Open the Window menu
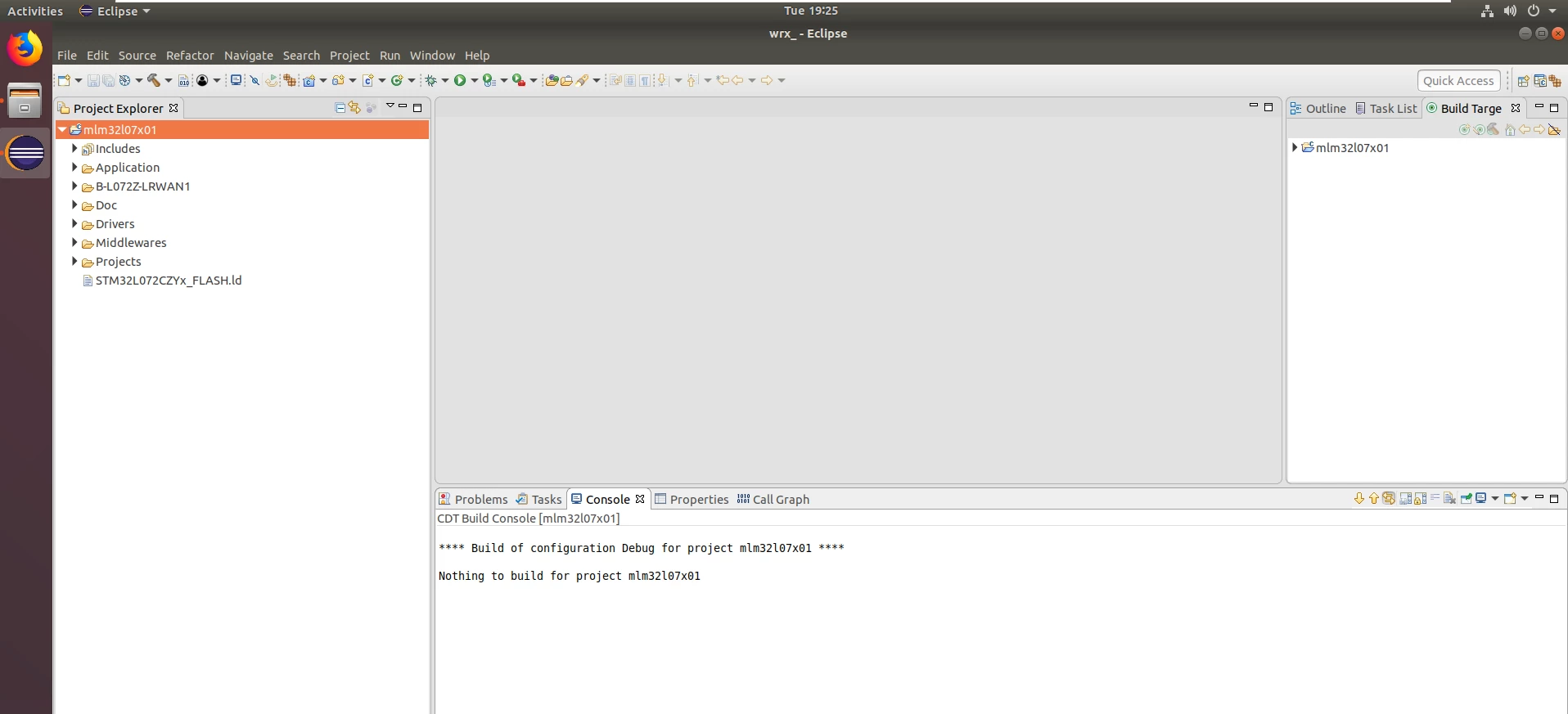 pyautogui.click(x=432, y=56)
